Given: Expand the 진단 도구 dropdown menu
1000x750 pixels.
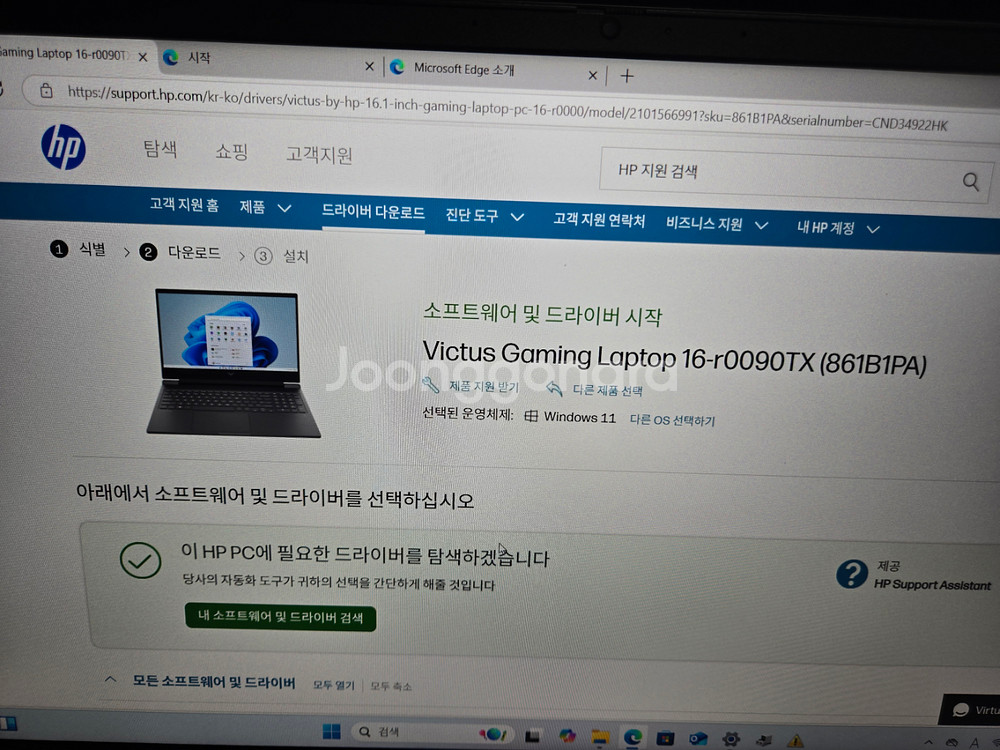Looking at the screenshot, I should (x=517, y=217).
